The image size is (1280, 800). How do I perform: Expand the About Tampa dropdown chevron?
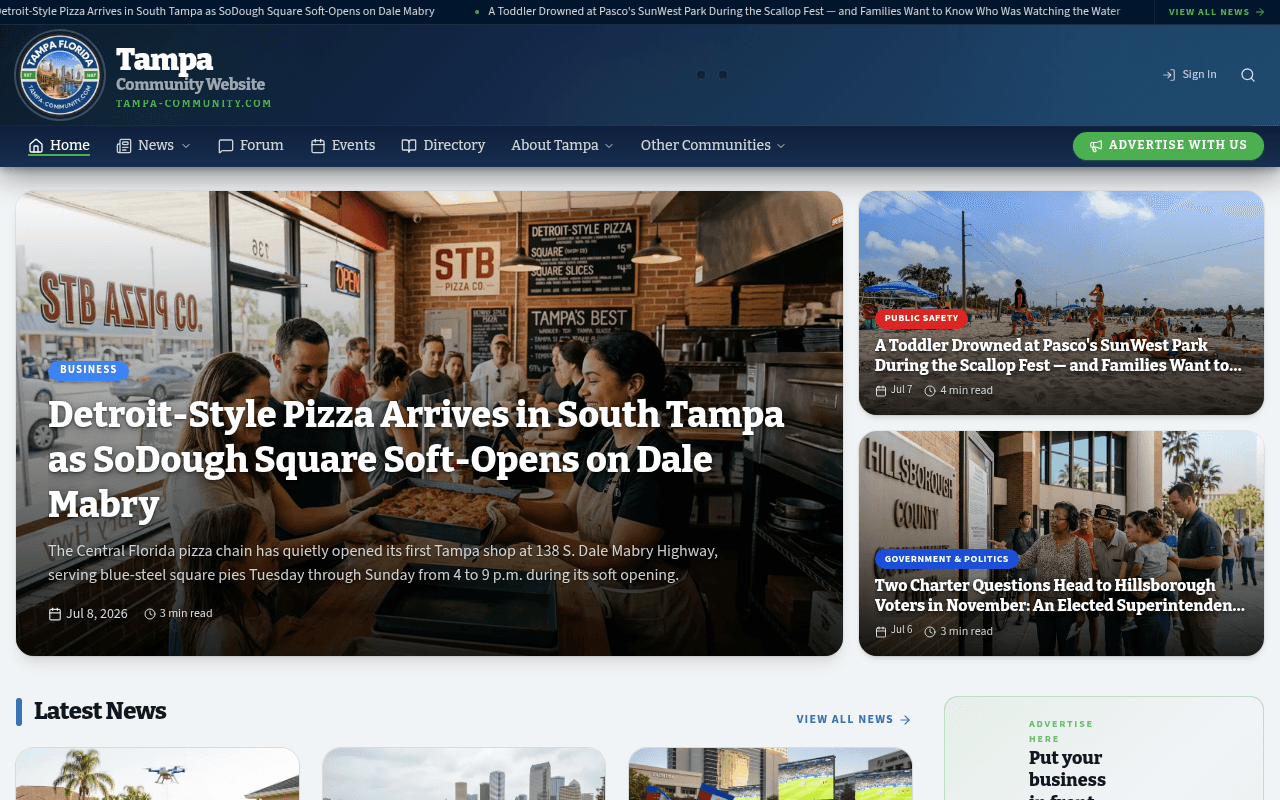tap(609, 146)
